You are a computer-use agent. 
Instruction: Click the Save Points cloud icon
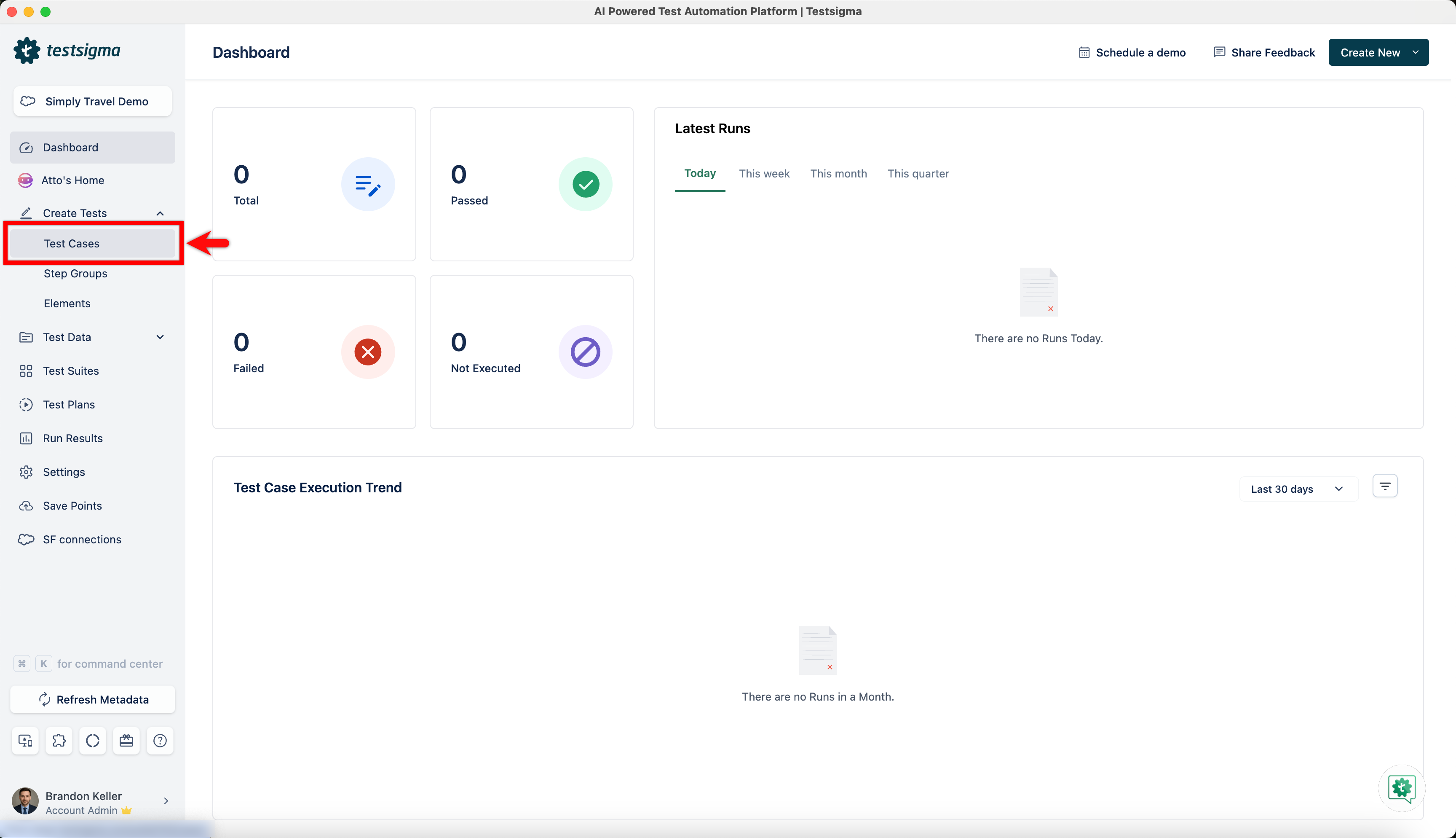tap(26, 505)
